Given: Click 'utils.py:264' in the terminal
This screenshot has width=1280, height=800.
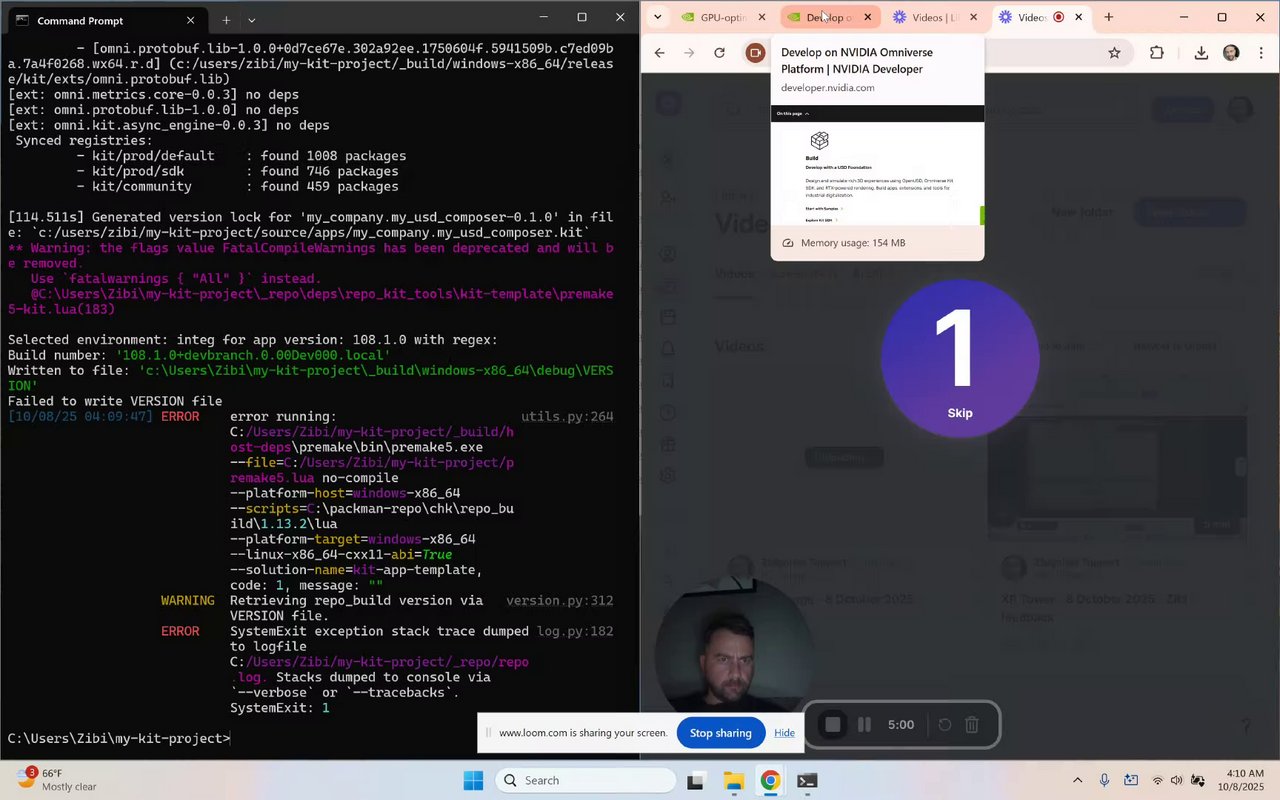Looking at the screenshot, I should (567, 417).
